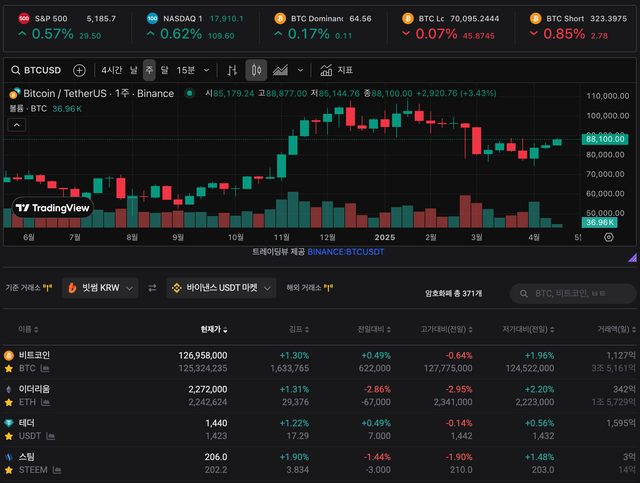
Task: Open the 스팀 row name
Action: point(27,457)
